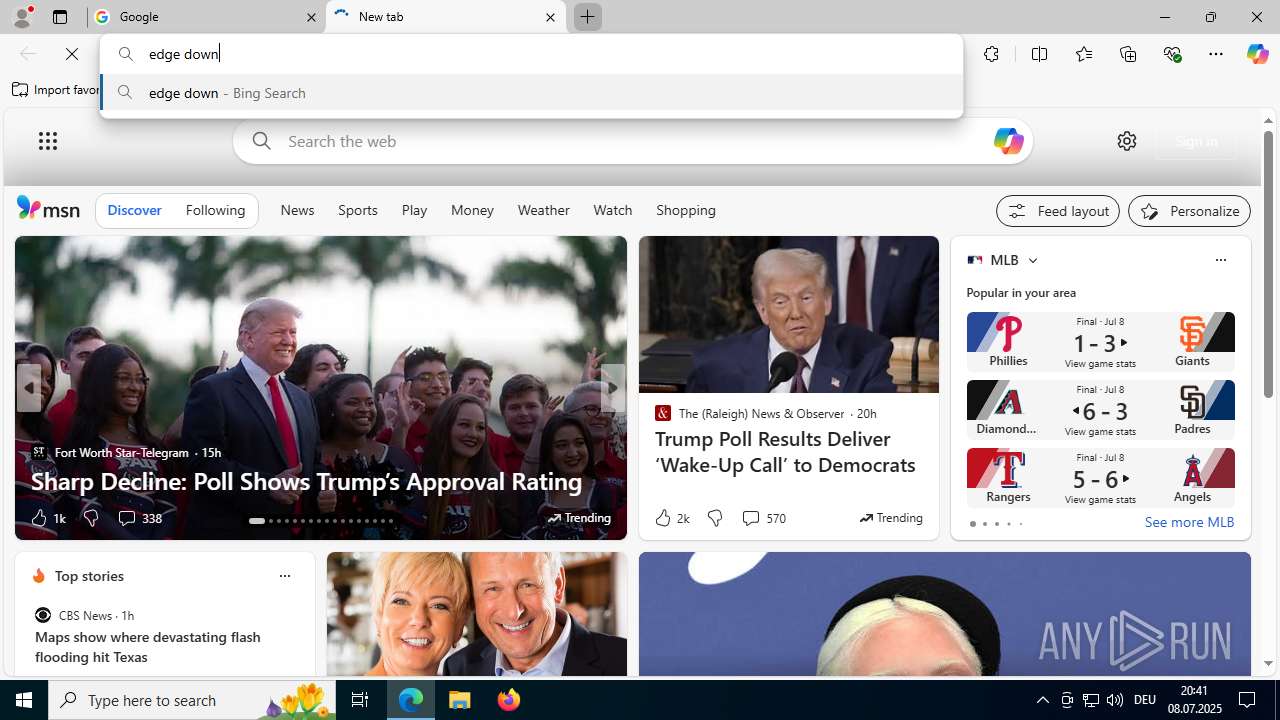This screenshot has width=1280, height=720.
Task: Open the Sports category
Action: tap(357, 210)
